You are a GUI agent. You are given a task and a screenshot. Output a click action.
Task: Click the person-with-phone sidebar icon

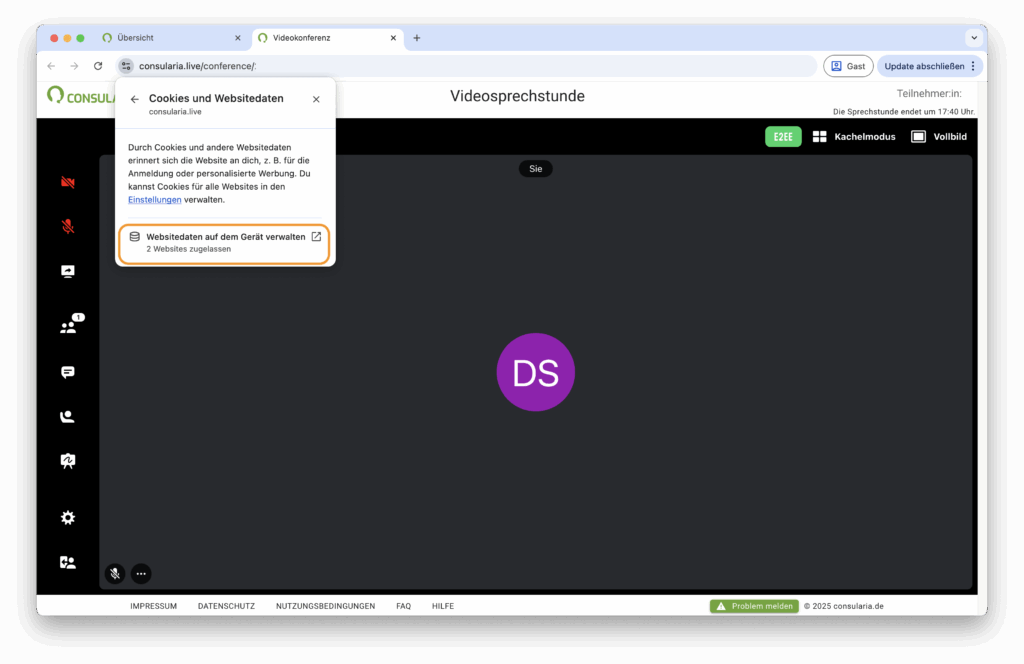click(68, 417)
